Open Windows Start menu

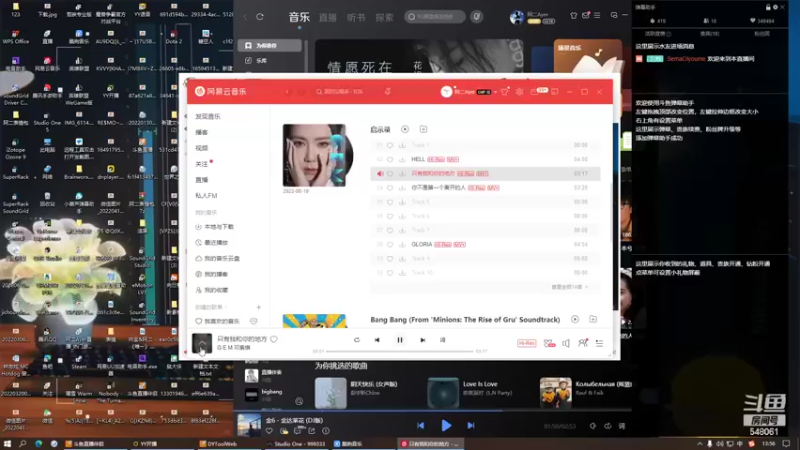7,444
